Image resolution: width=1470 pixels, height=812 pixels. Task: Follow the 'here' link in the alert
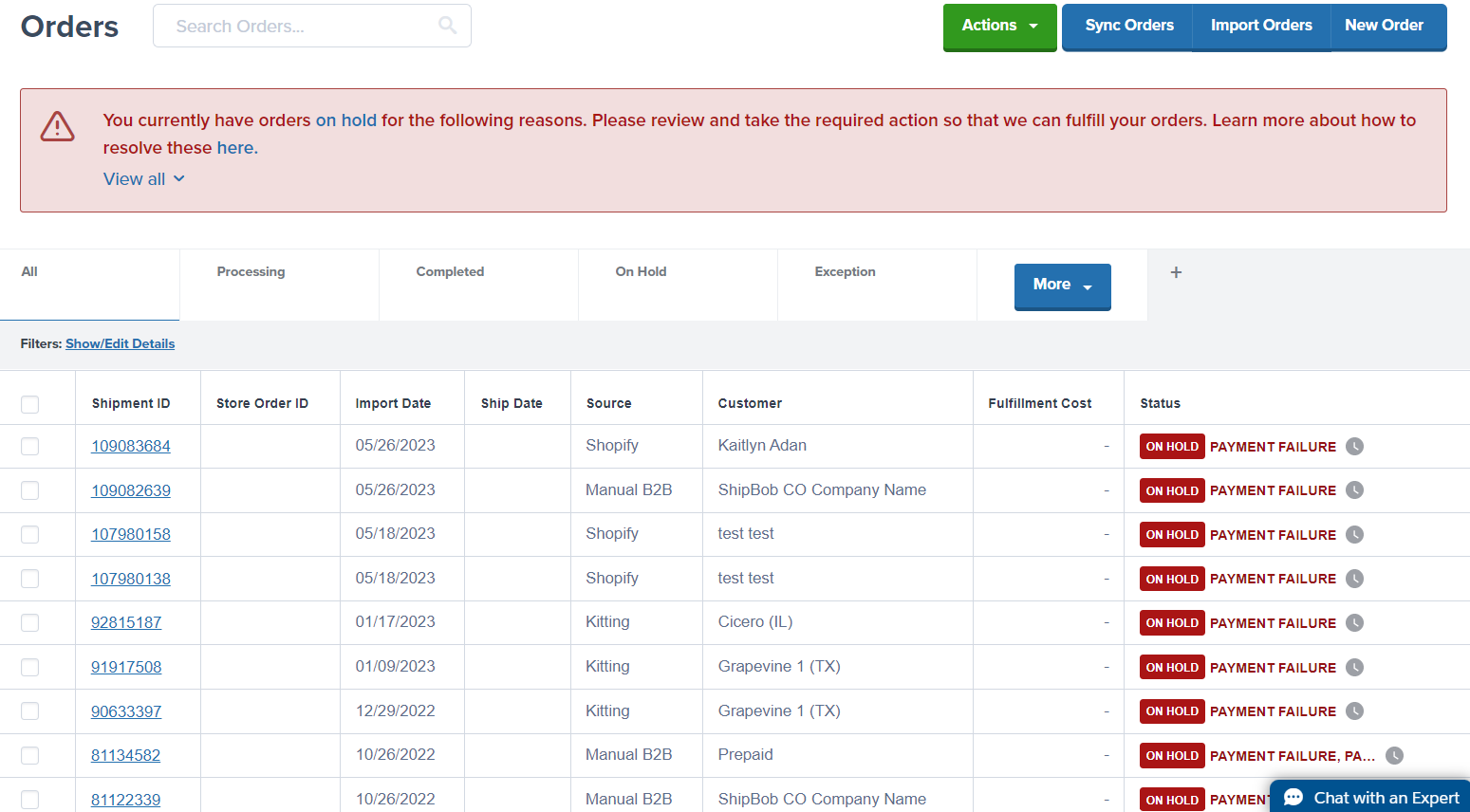(235, 148)
